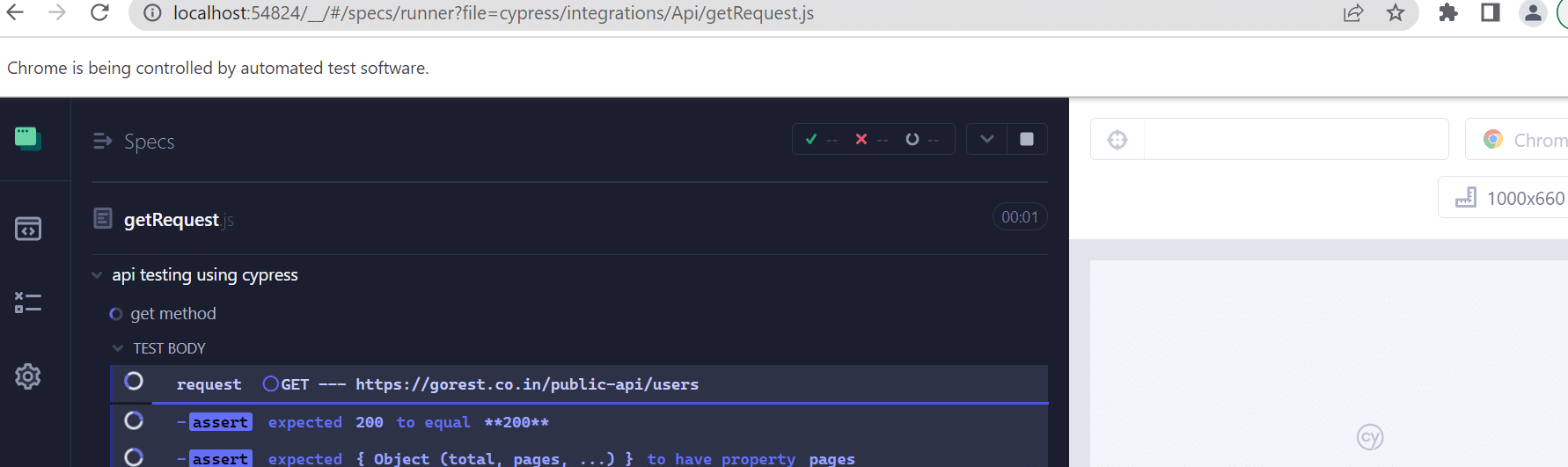Open the Runs list sidebar icon
The width and height of the screenshot is (1568, 467).
[x=28, y=303]
